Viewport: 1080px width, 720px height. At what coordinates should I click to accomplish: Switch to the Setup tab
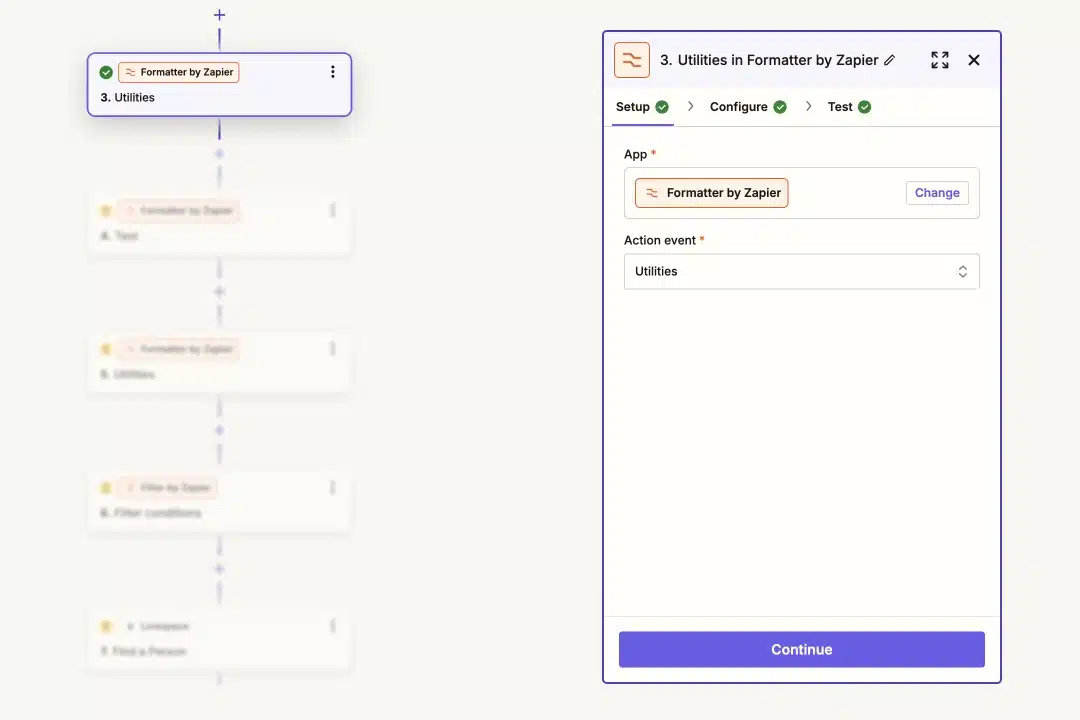pyautogui.click(x=642, y=107)
